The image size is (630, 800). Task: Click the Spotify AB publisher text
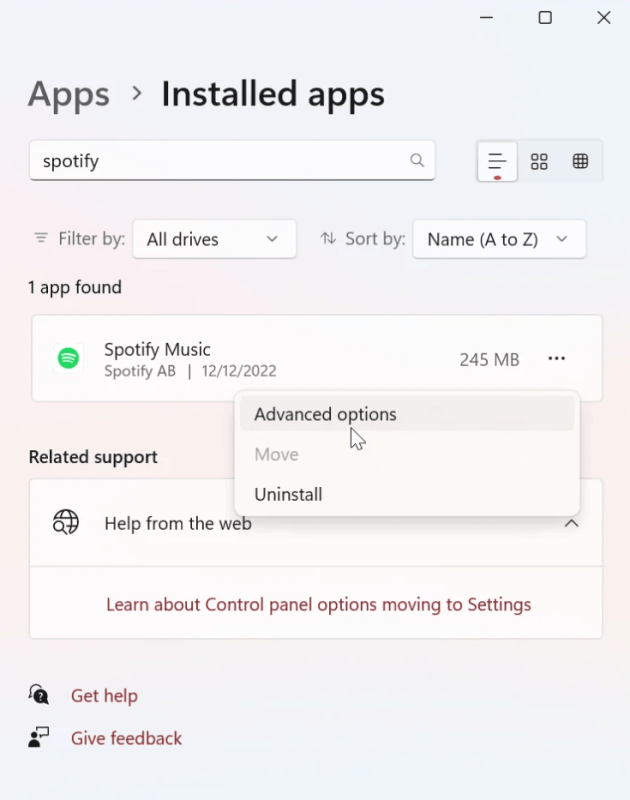pos(140,371)
